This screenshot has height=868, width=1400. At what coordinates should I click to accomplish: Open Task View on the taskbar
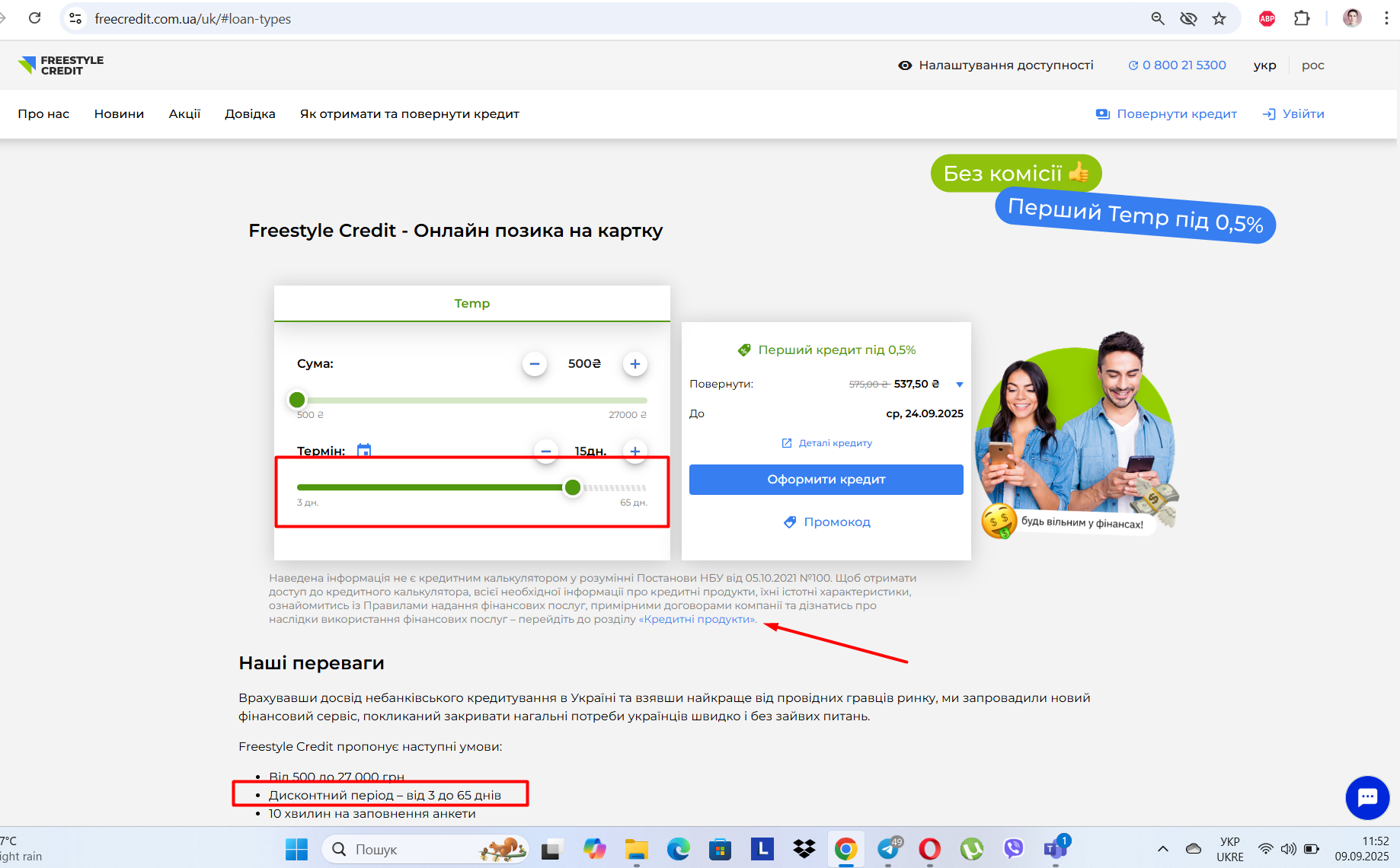coord(552,849)
